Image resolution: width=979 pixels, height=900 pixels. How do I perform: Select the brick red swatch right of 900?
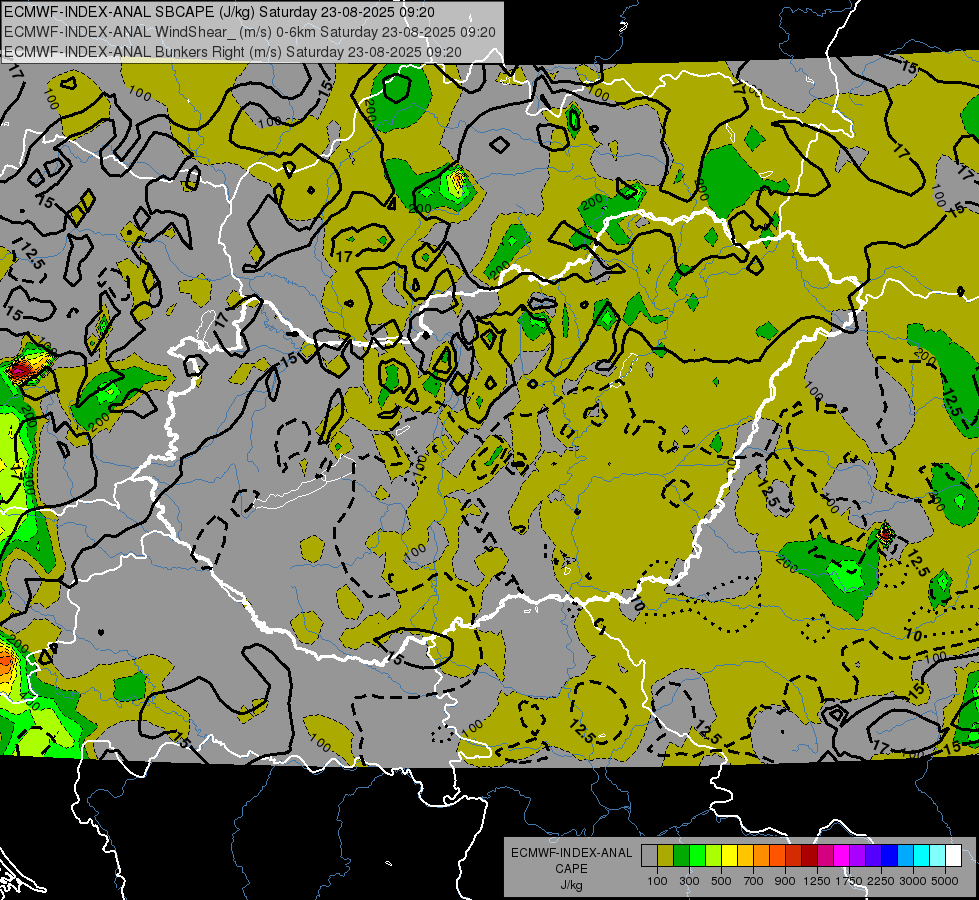(x=794, y=855)
